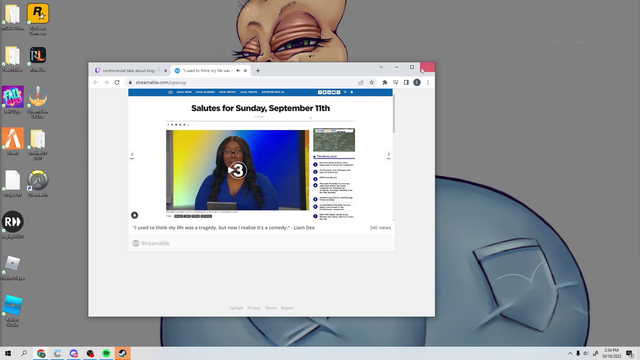Open the Overwatch desktop shortcut
The width and height of the screenshot is (640, 360).
[38, 180]
